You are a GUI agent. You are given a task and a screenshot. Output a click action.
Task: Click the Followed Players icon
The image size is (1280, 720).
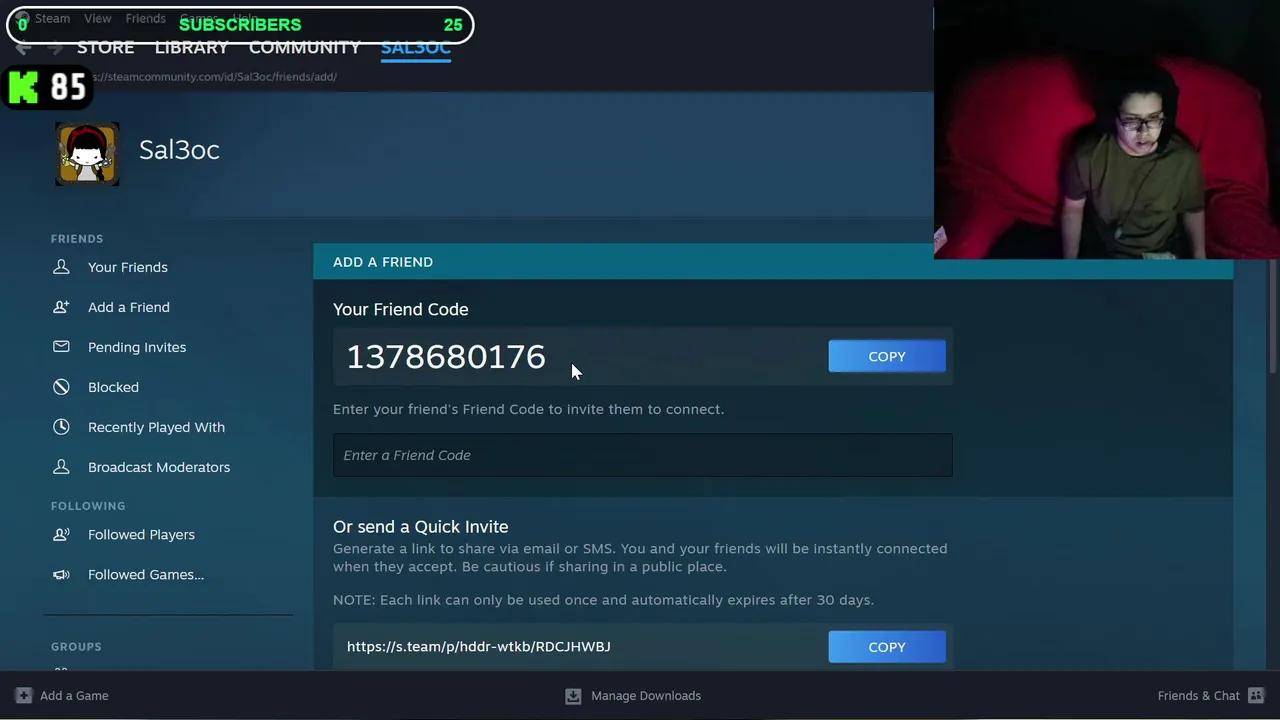click(x=61, y=534)
